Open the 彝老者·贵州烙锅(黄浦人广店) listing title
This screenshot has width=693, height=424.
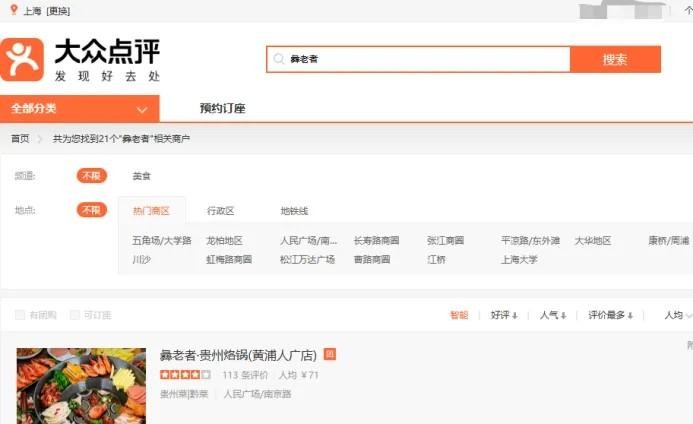click(238, 355)
